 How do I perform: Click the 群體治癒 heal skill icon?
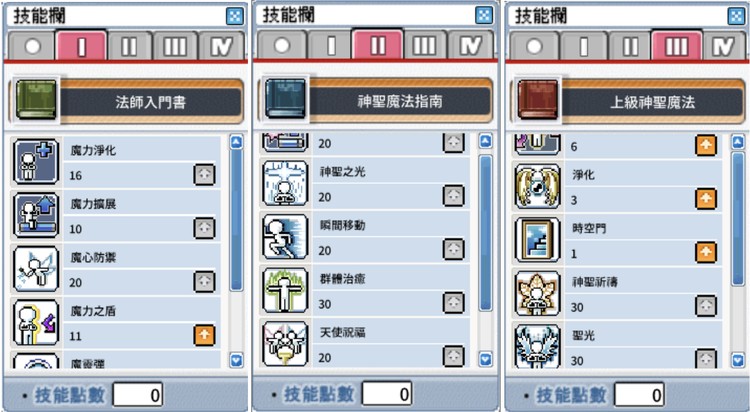coord(285,290)
